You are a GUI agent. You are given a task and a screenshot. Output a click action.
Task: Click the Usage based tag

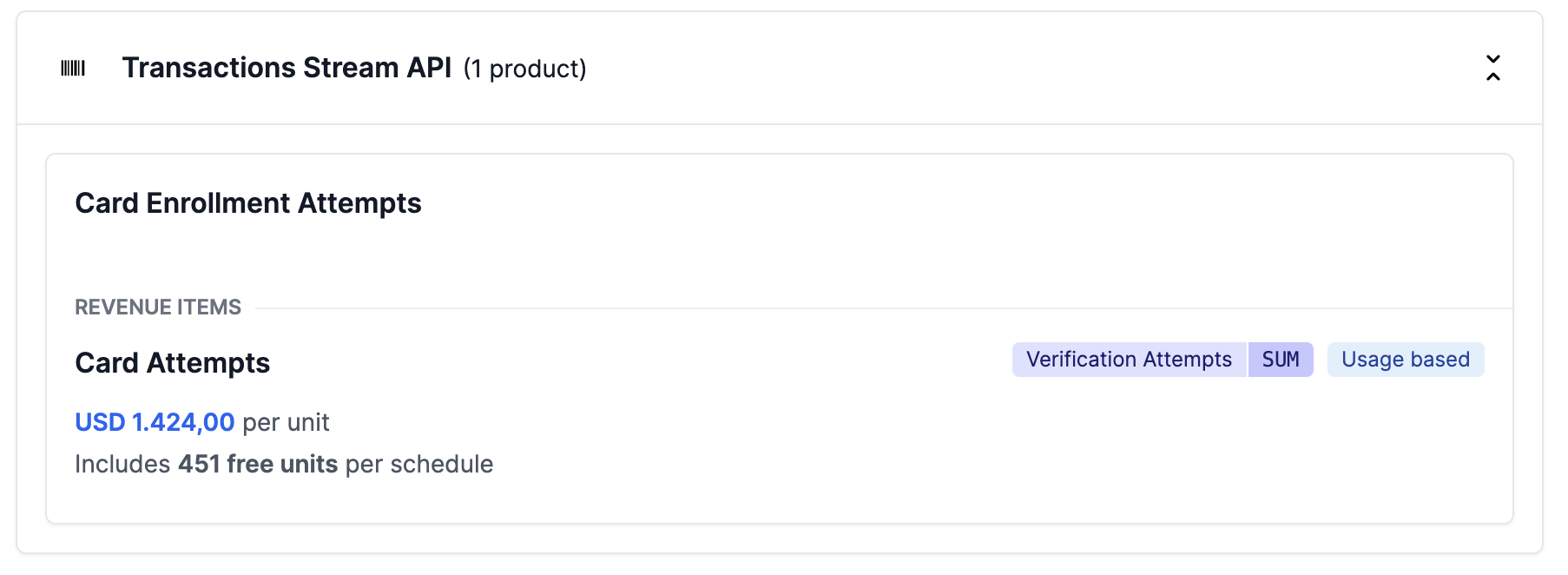click(1405, 360)
